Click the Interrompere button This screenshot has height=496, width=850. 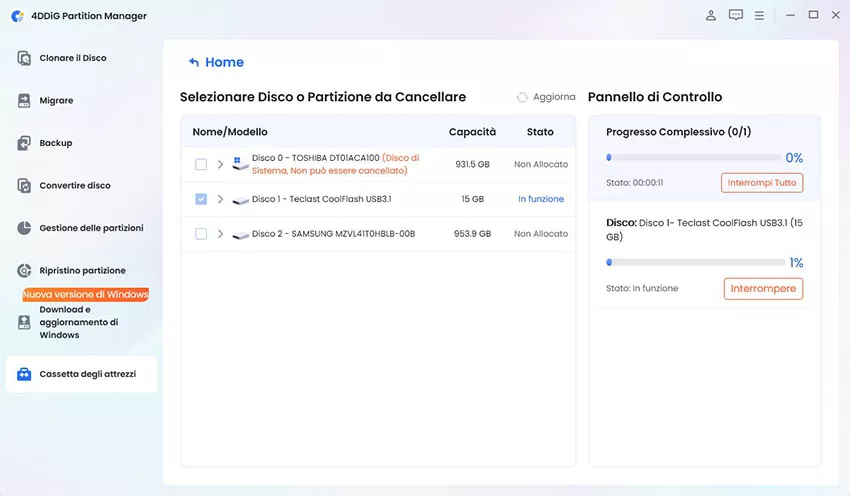pyautogui.click(x=763, y=289)
